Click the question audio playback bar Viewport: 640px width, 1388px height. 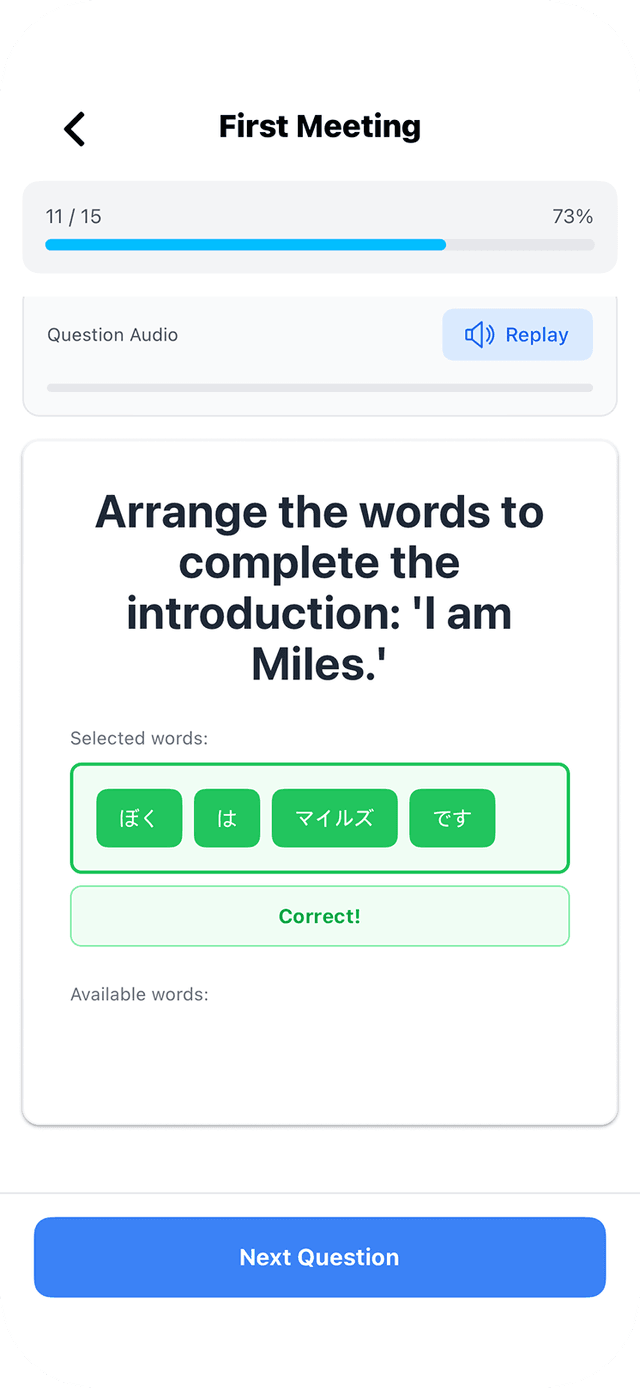[x=320, y=387]
